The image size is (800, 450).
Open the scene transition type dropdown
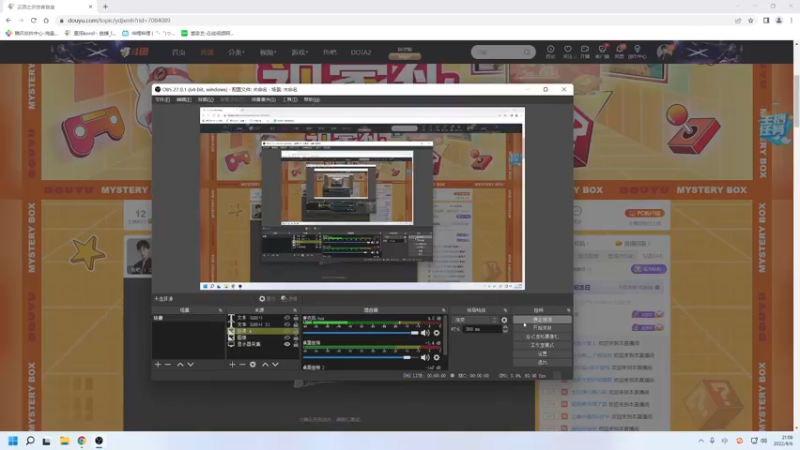pos(475,320)
